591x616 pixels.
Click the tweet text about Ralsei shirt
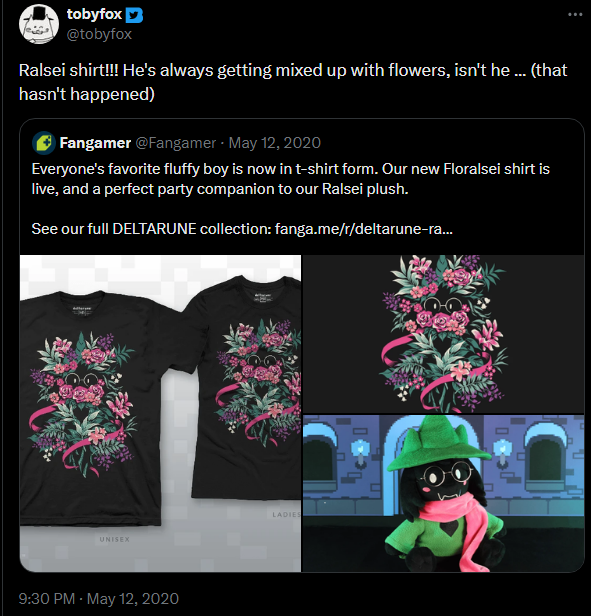click(x=293, y=82)
